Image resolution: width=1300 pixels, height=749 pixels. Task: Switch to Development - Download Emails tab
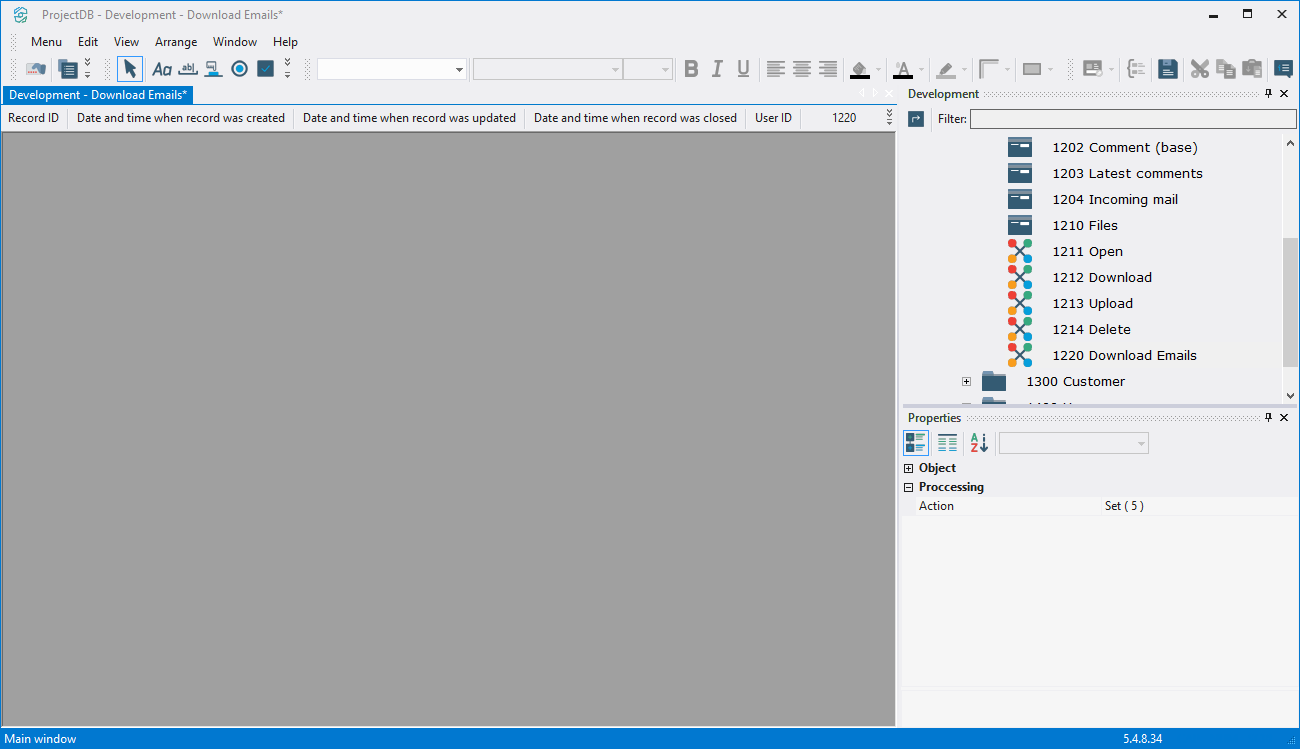[x=98, y=95]
